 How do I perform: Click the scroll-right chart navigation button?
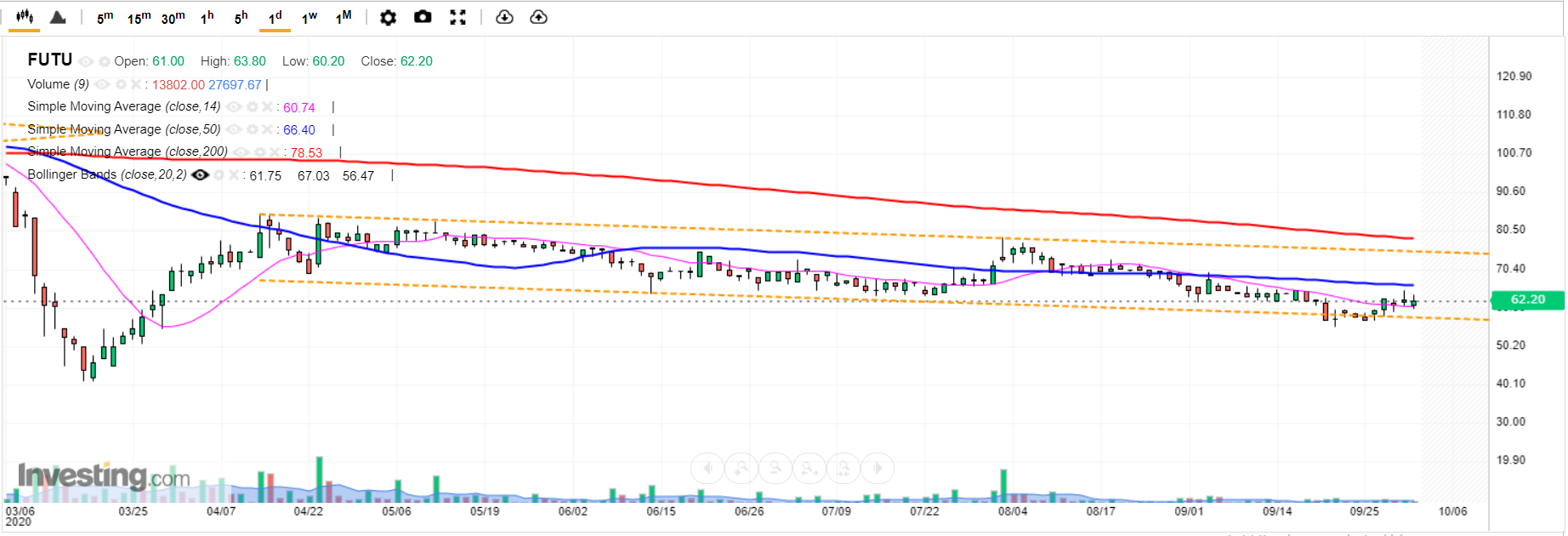878,468
